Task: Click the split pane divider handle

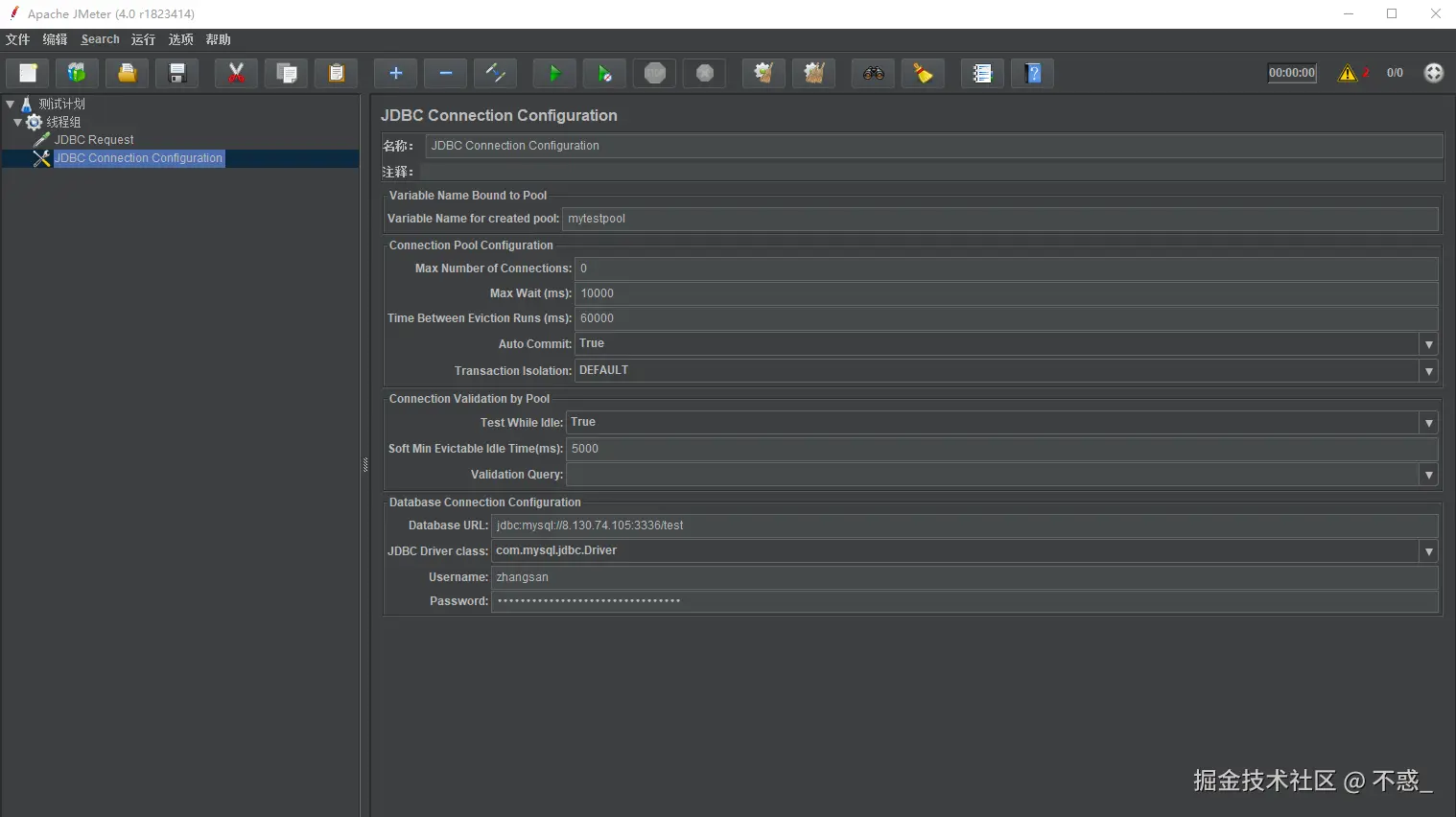Action: tap(364, 465)
